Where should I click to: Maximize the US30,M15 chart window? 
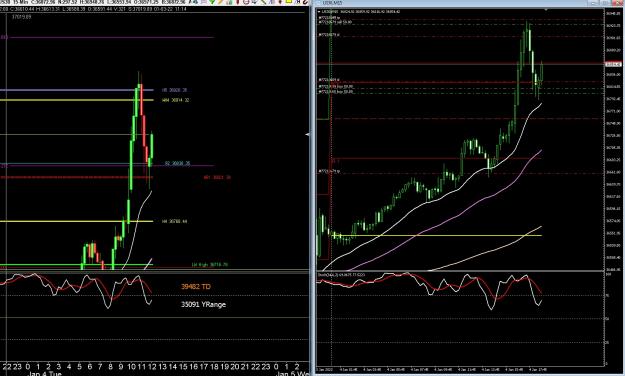[606, 3]
